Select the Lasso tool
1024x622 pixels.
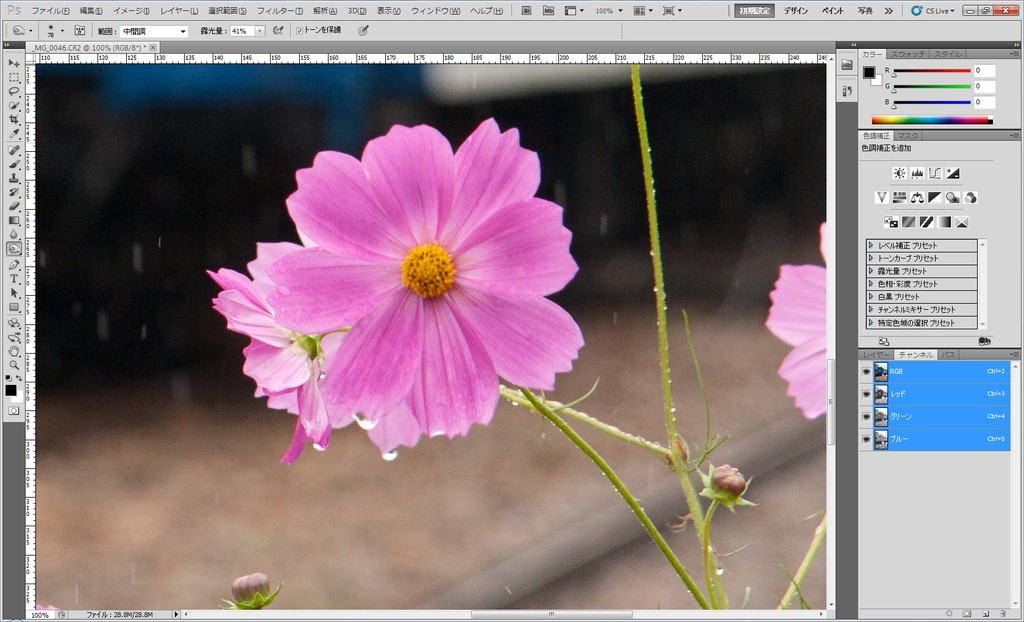pyautogui.click(x=14, y=91)
